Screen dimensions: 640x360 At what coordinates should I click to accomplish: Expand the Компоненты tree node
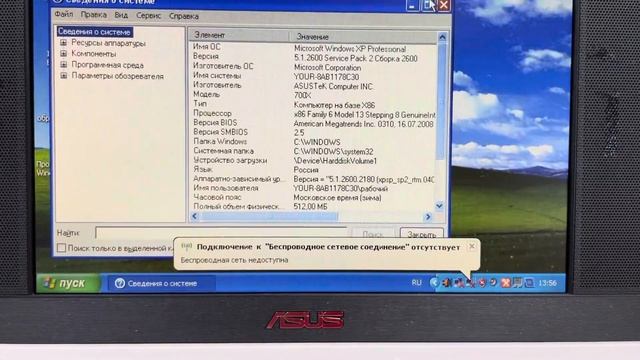(x=64, y=53)
